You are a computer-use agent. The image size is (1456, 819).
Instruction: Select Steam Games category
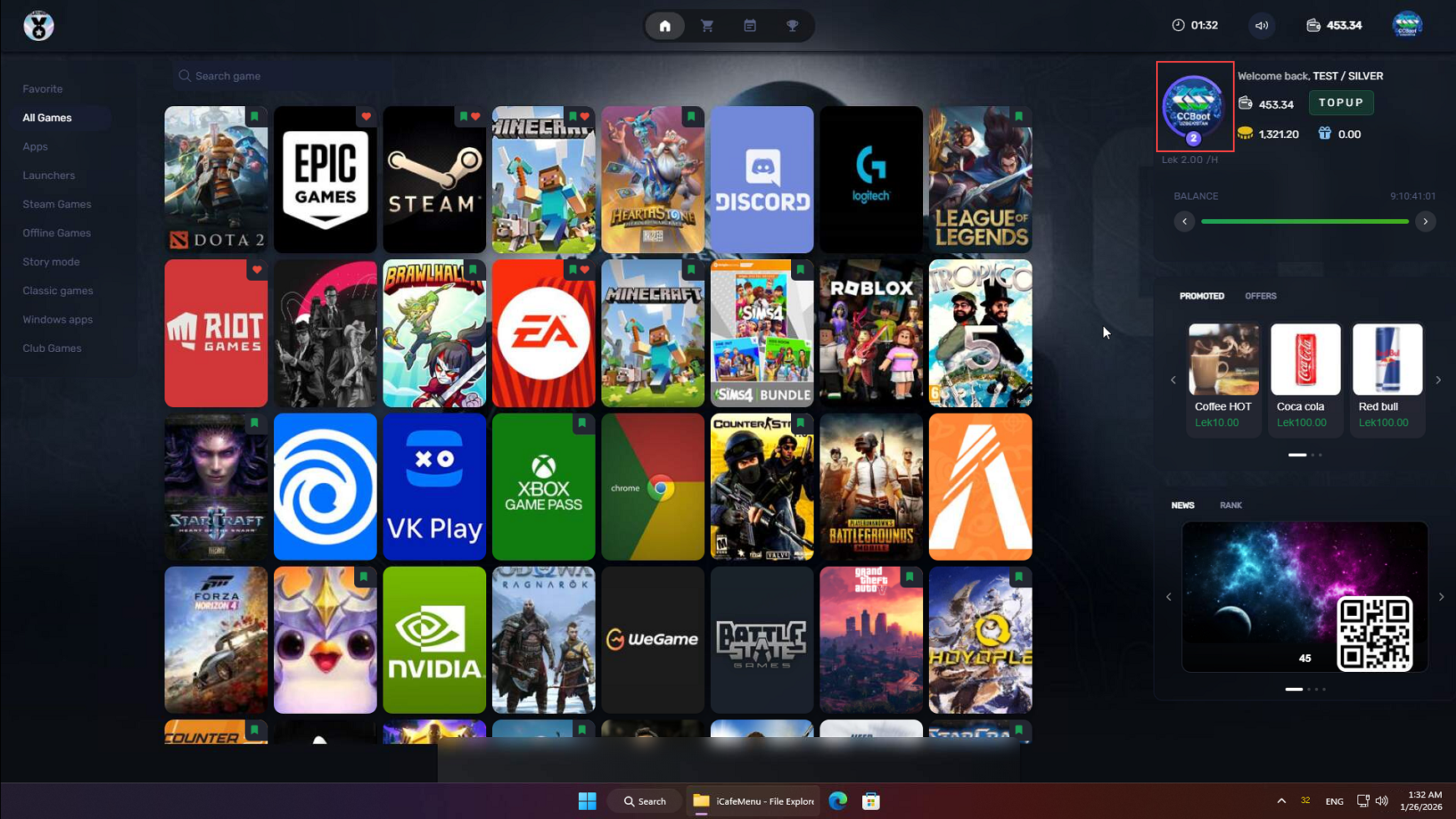57,204
